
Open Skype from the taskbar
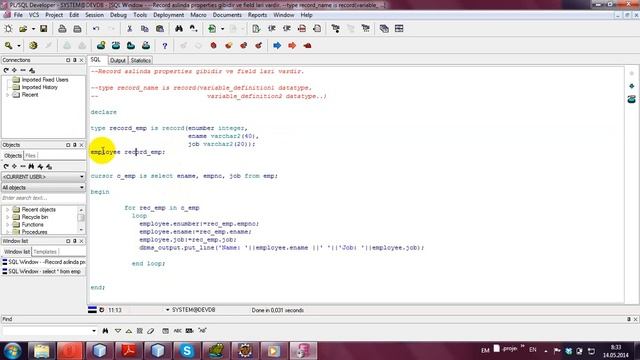pyautogui.click(x=187, y=351)
